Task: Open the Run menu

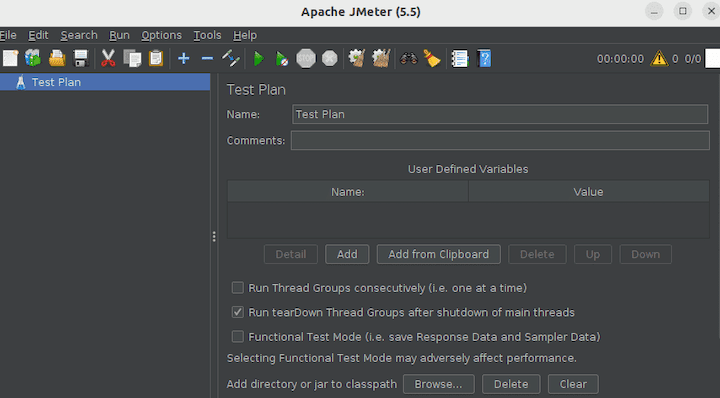Action: pyautogui.click(x=119, y=35)
